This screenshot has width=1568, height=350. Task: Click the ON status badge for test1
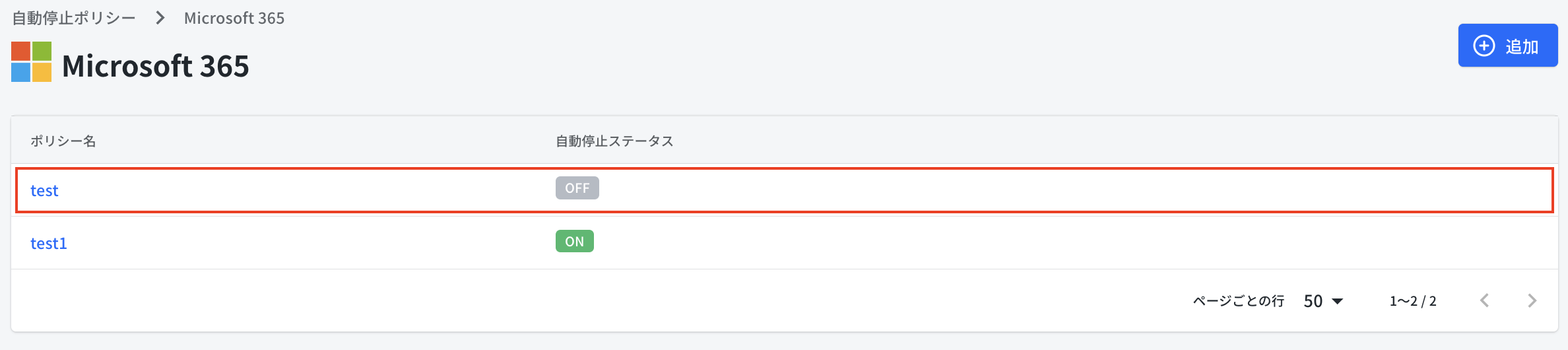coord(574,242)
